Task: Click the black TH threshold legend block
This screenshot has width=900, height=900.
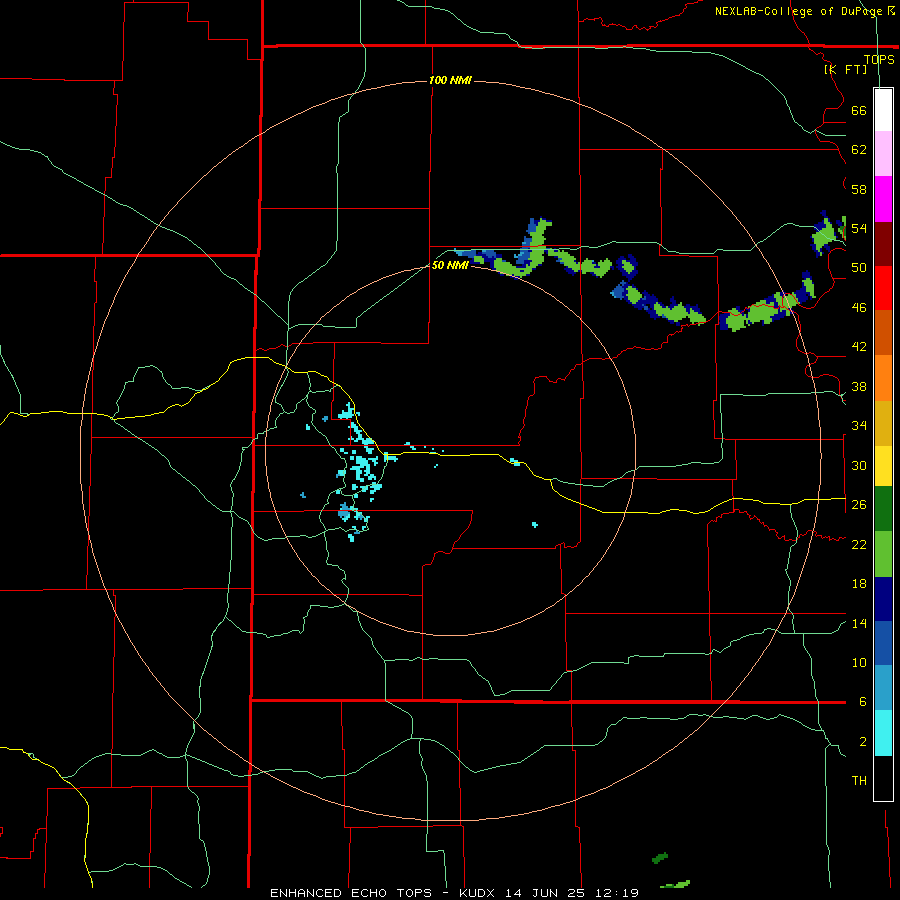Action: point(883,778)
